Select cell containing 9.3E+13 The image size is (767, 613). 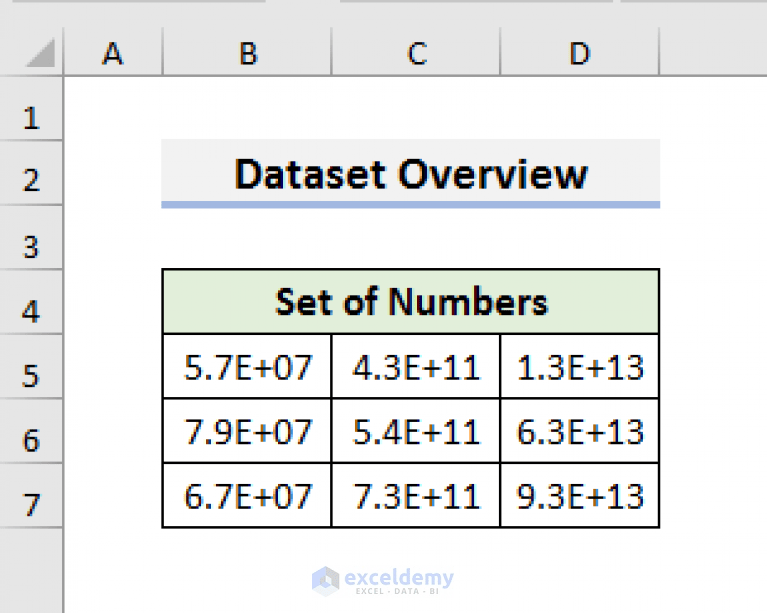point(580,495)
